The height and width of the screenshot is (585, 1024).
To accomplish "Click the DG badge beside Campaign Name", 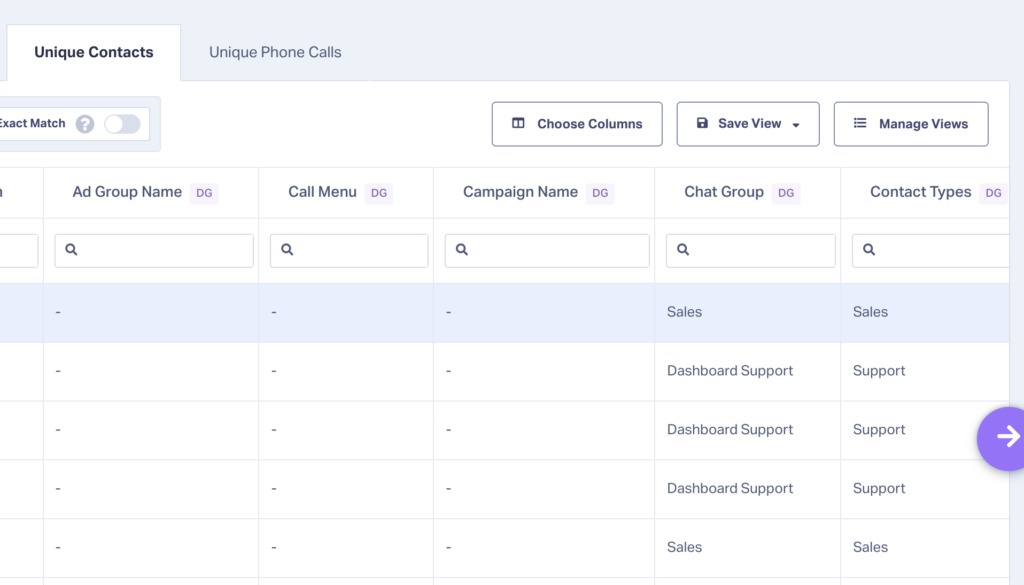I will (600, 193).
